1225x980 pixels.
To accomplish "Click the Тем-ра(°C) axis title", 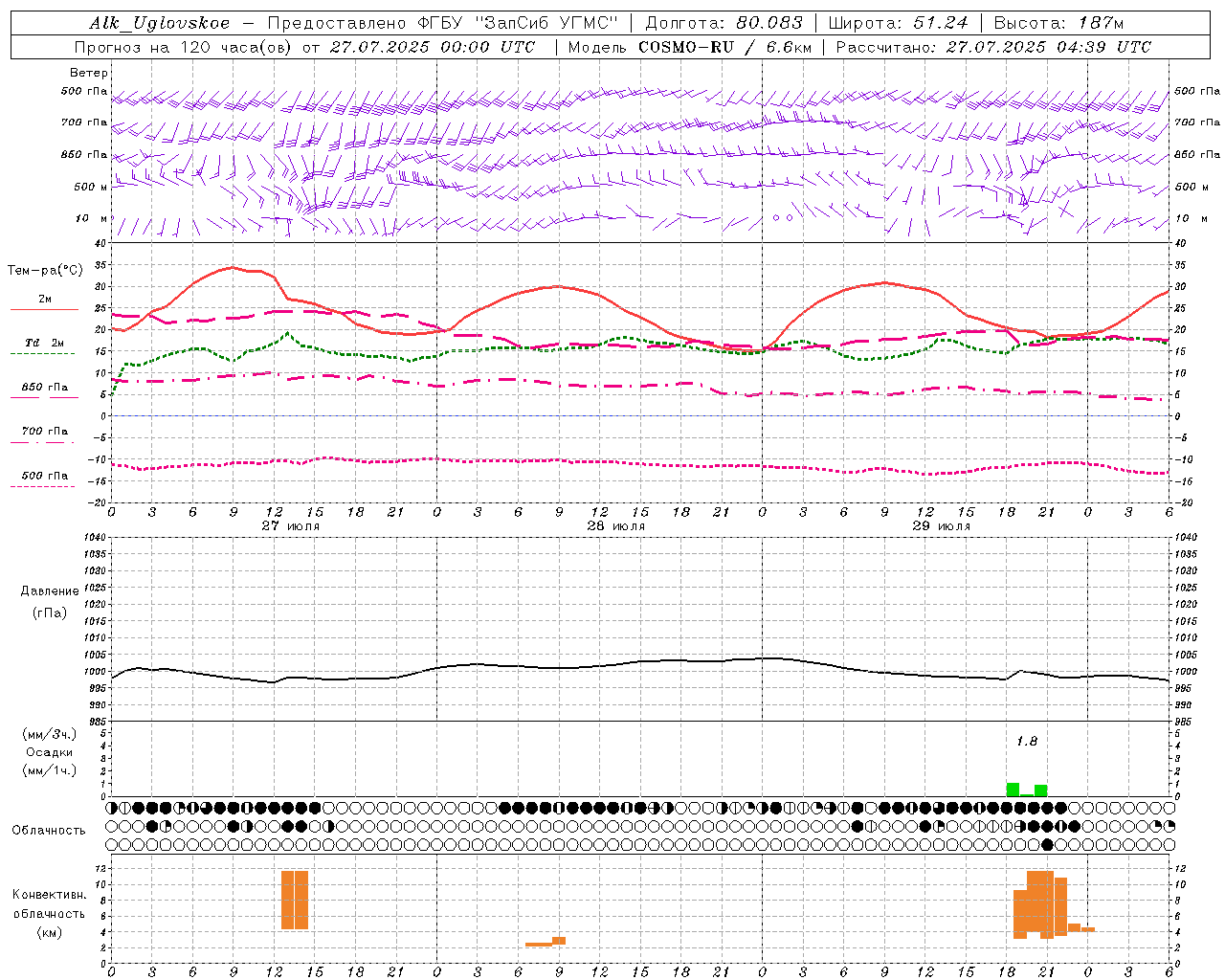I will [x=45, y=271].
